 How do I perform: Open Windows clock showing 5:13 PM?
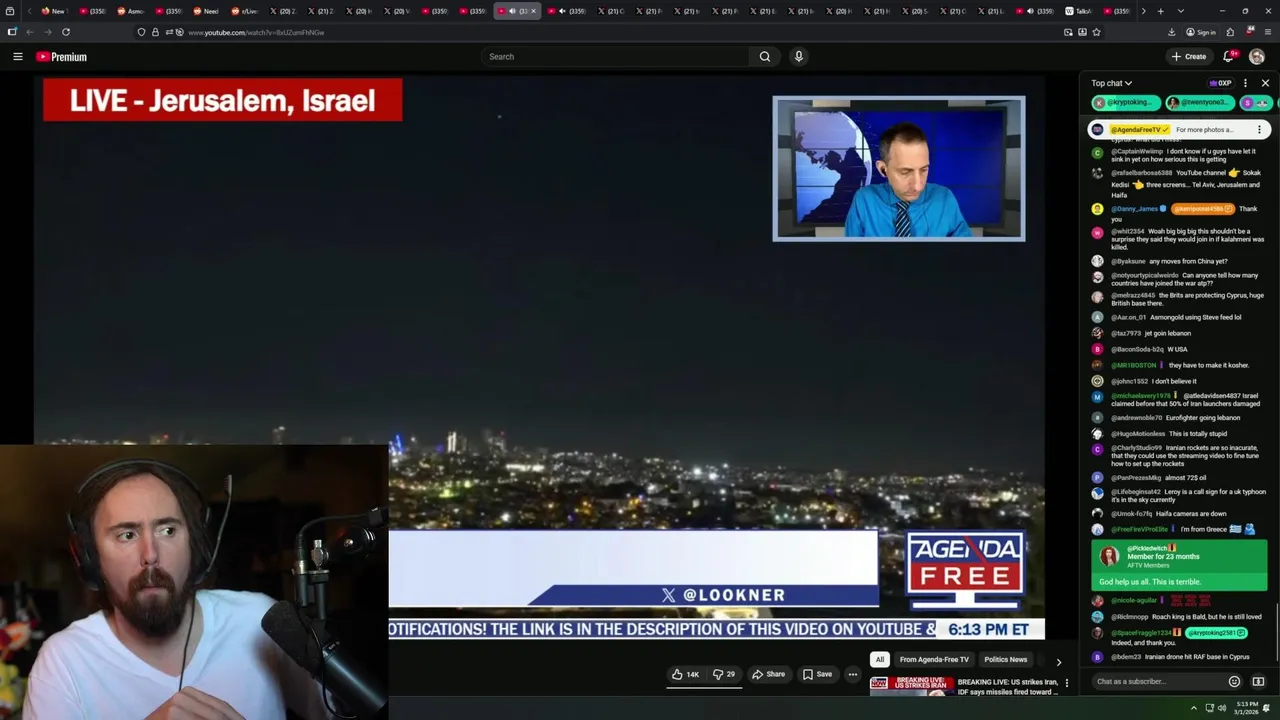click(x=1246, y=708)
